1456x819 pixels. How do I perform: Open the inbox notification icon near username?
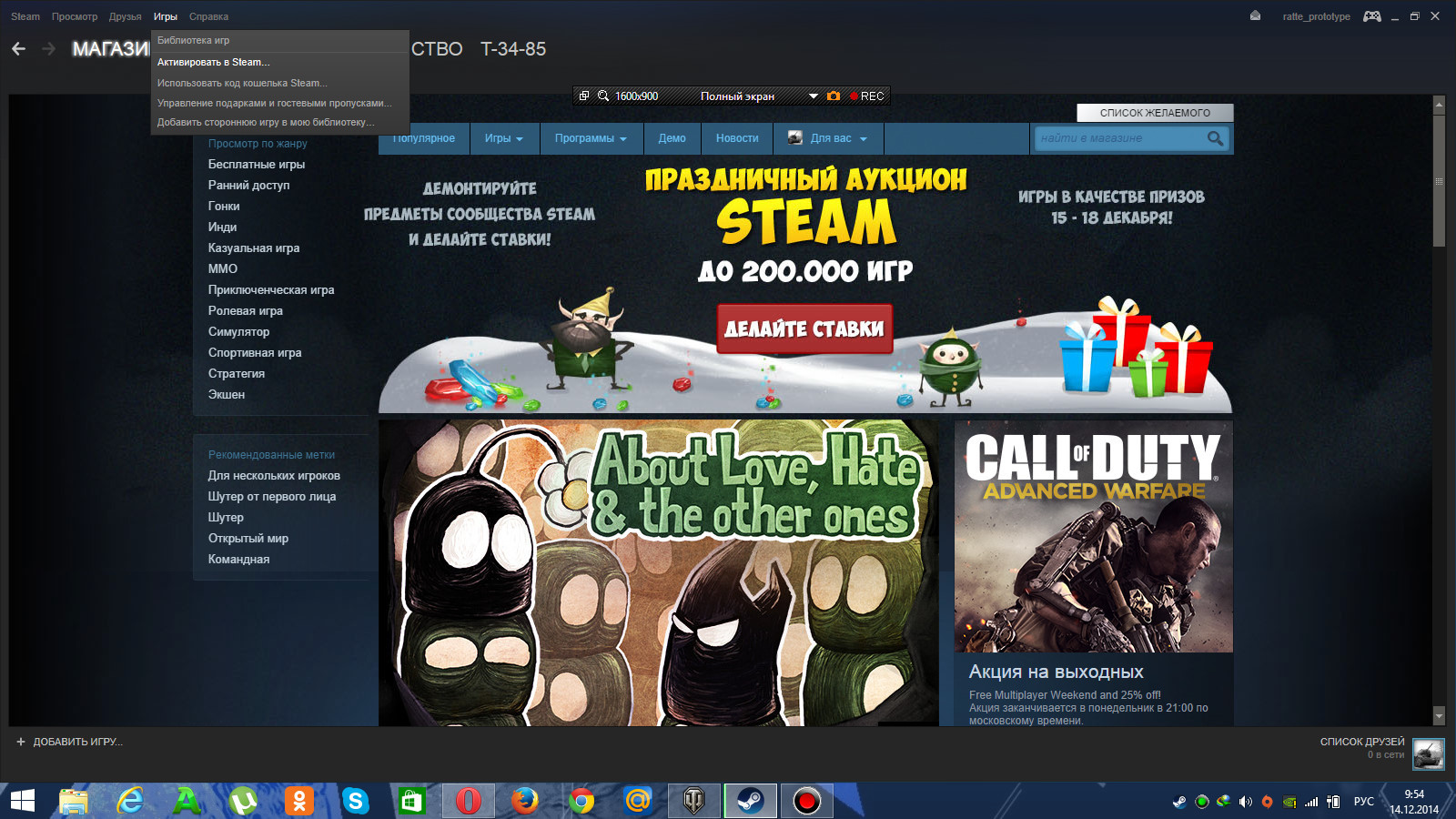[x=1255, y=15]
